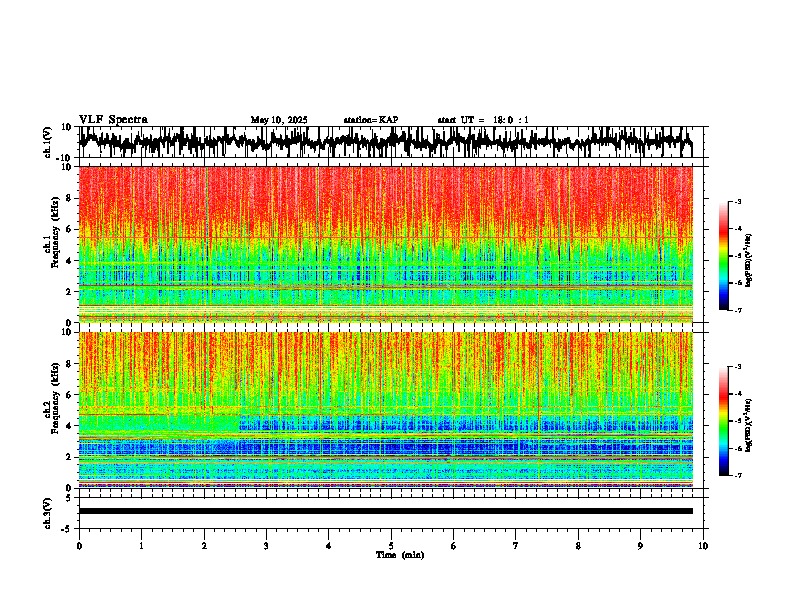
Task: Select the "May 10, 2025" date text
Action: pos(279,120)
